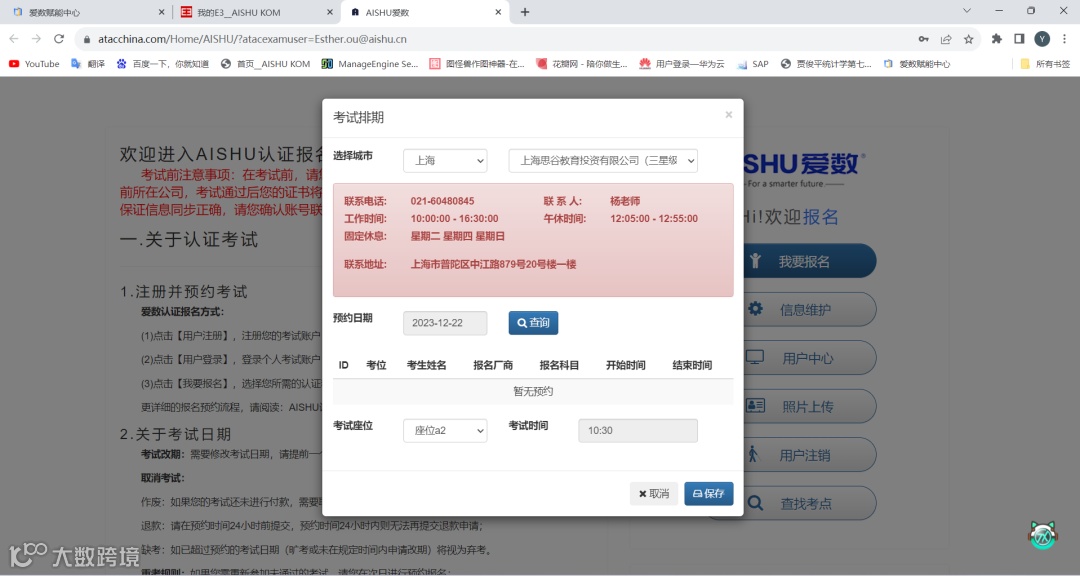Open seat dropdown 座位a2
Screen dimensions: 1080x576
tap(445, 431)
